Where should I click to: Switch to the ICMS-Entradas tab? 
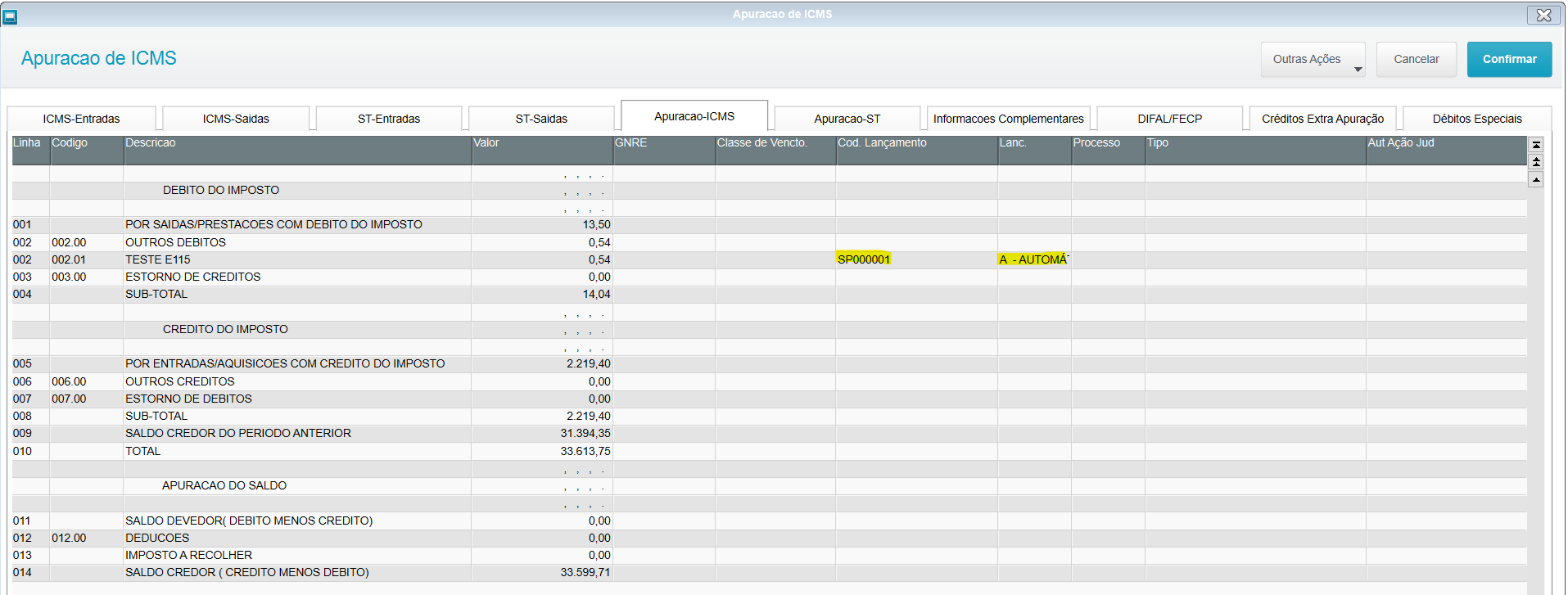(x=81, y=119)
